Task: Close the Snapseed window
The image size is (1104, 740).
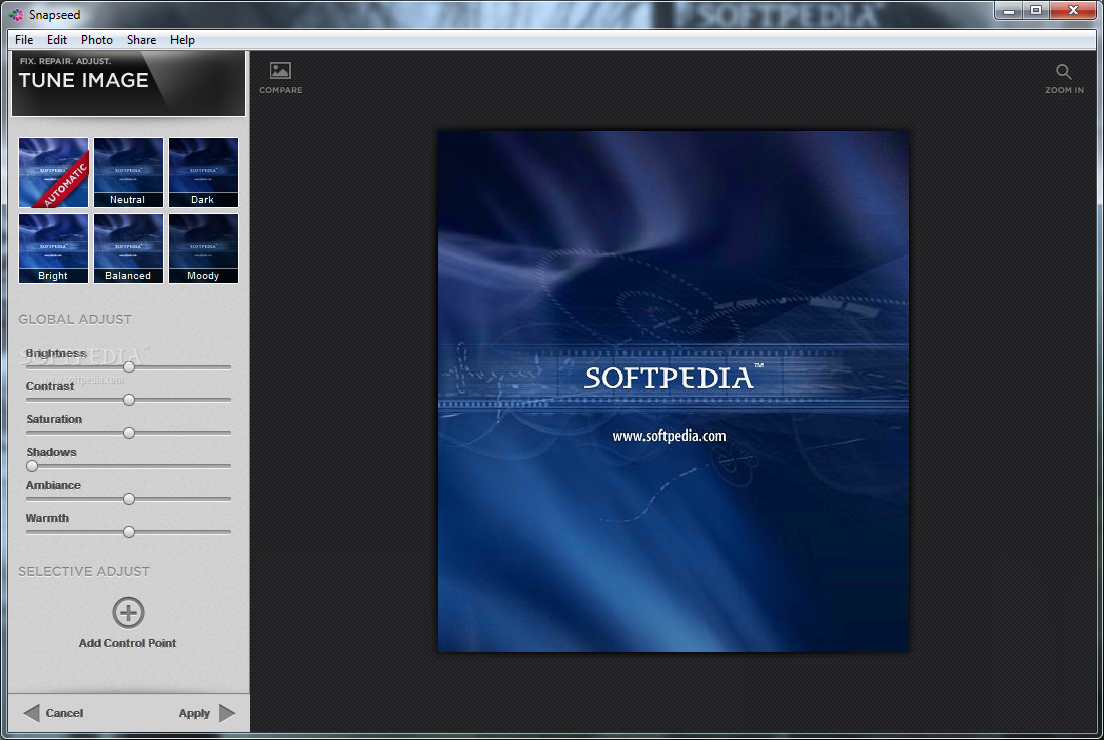Action: tap(1073, 11)
